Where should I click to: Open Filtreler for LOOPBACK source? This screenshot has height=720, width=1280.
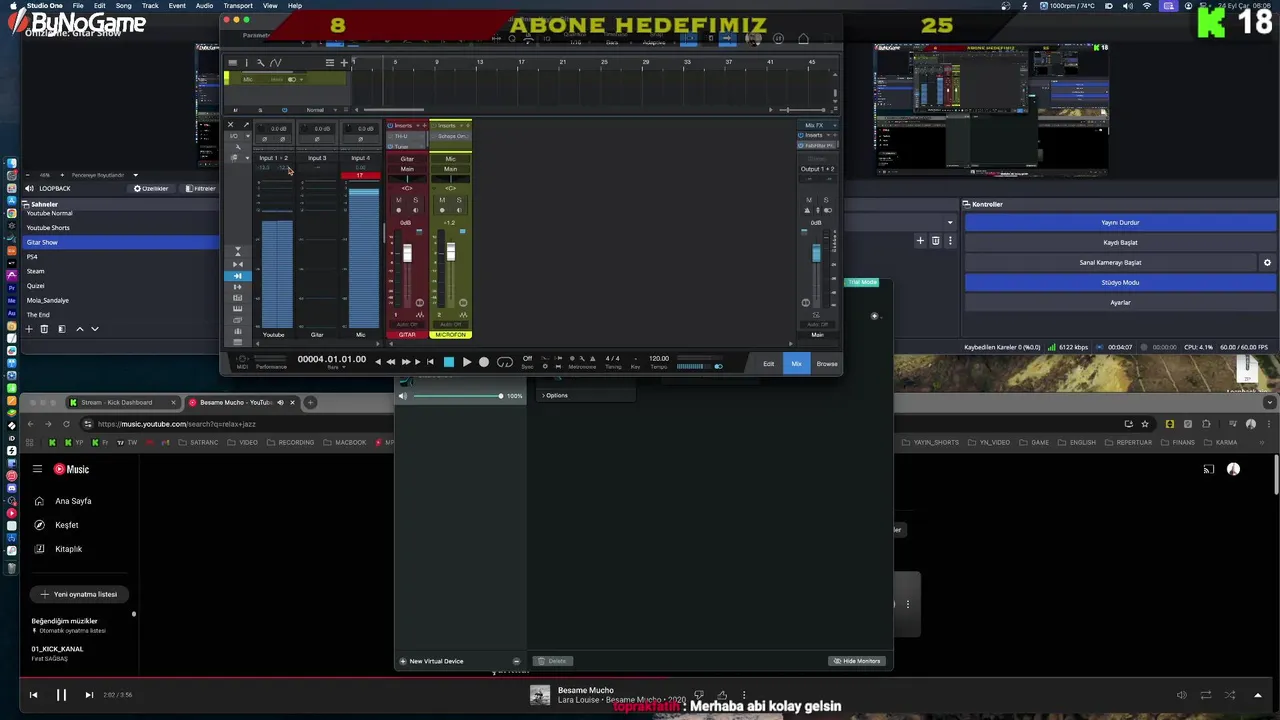(x=200, y=188)
